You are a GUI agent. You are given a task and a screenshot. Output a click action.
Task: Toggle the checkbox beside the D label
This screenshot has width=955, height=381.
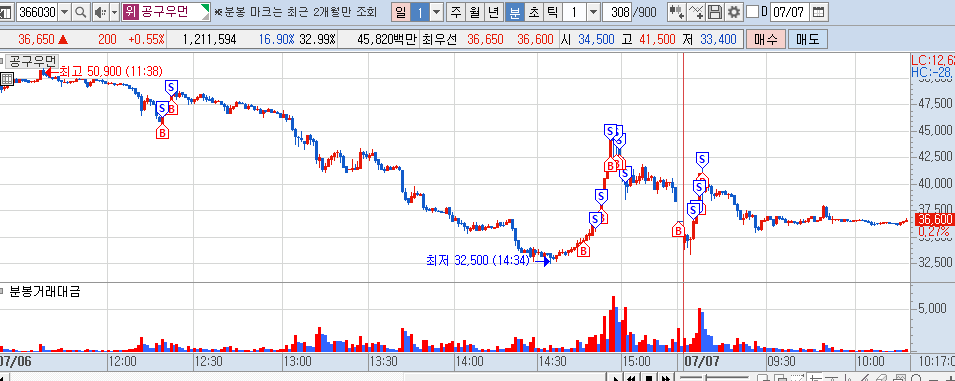(753, 12)
